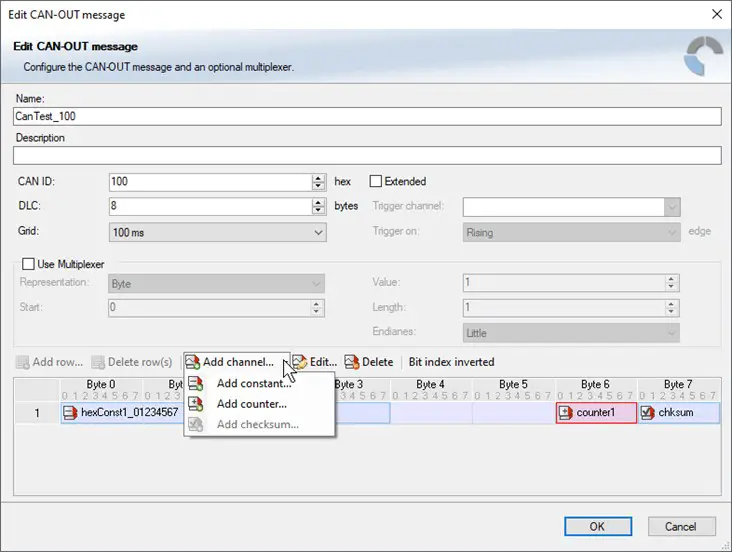Choose Add checksum... from the menu
The height and width of the screenshot is (552, 732).
click(x=259, y=425)
